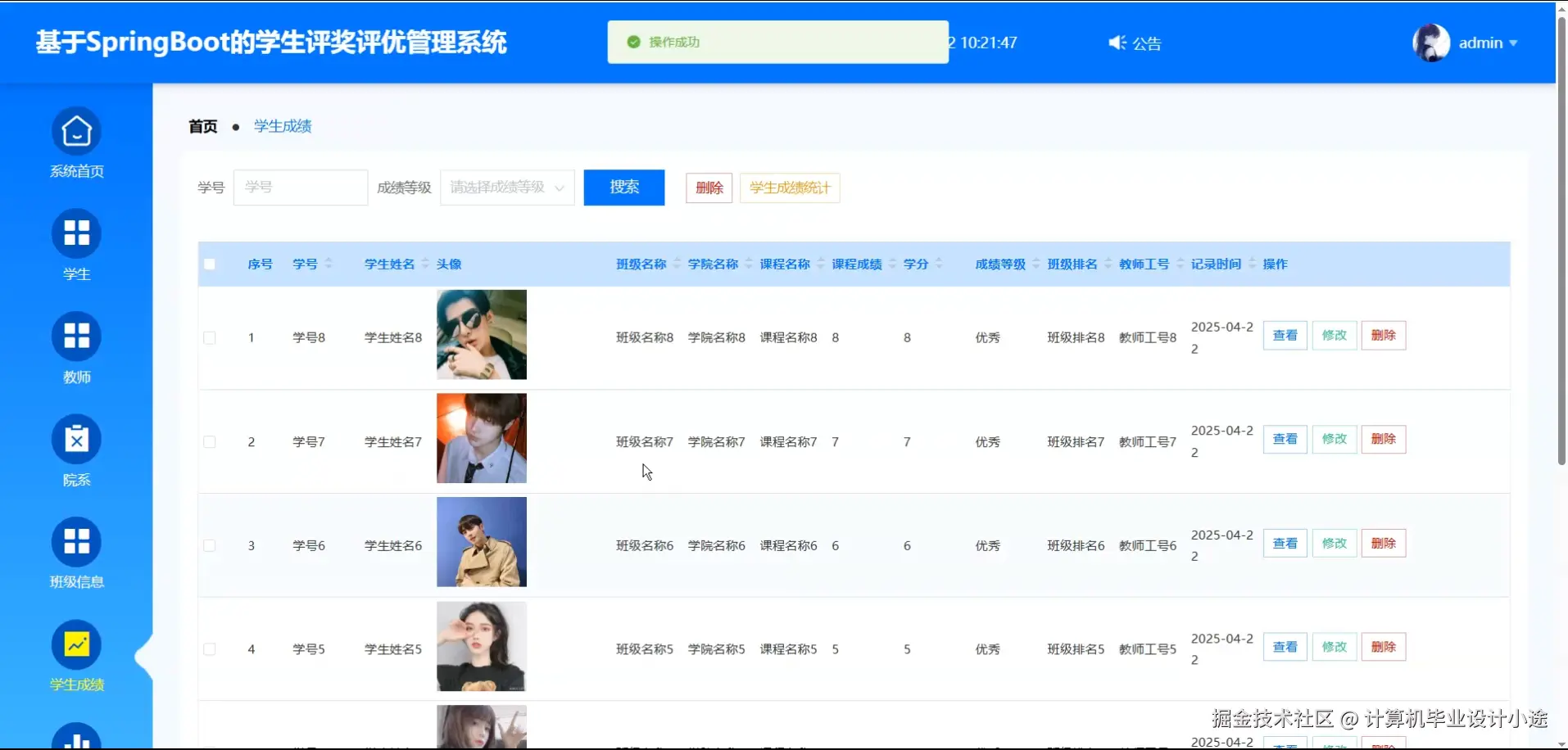This screenshot has height=750, width=1568.
Task: Open the 院系 clipboard icon
Action: point(76,440)
